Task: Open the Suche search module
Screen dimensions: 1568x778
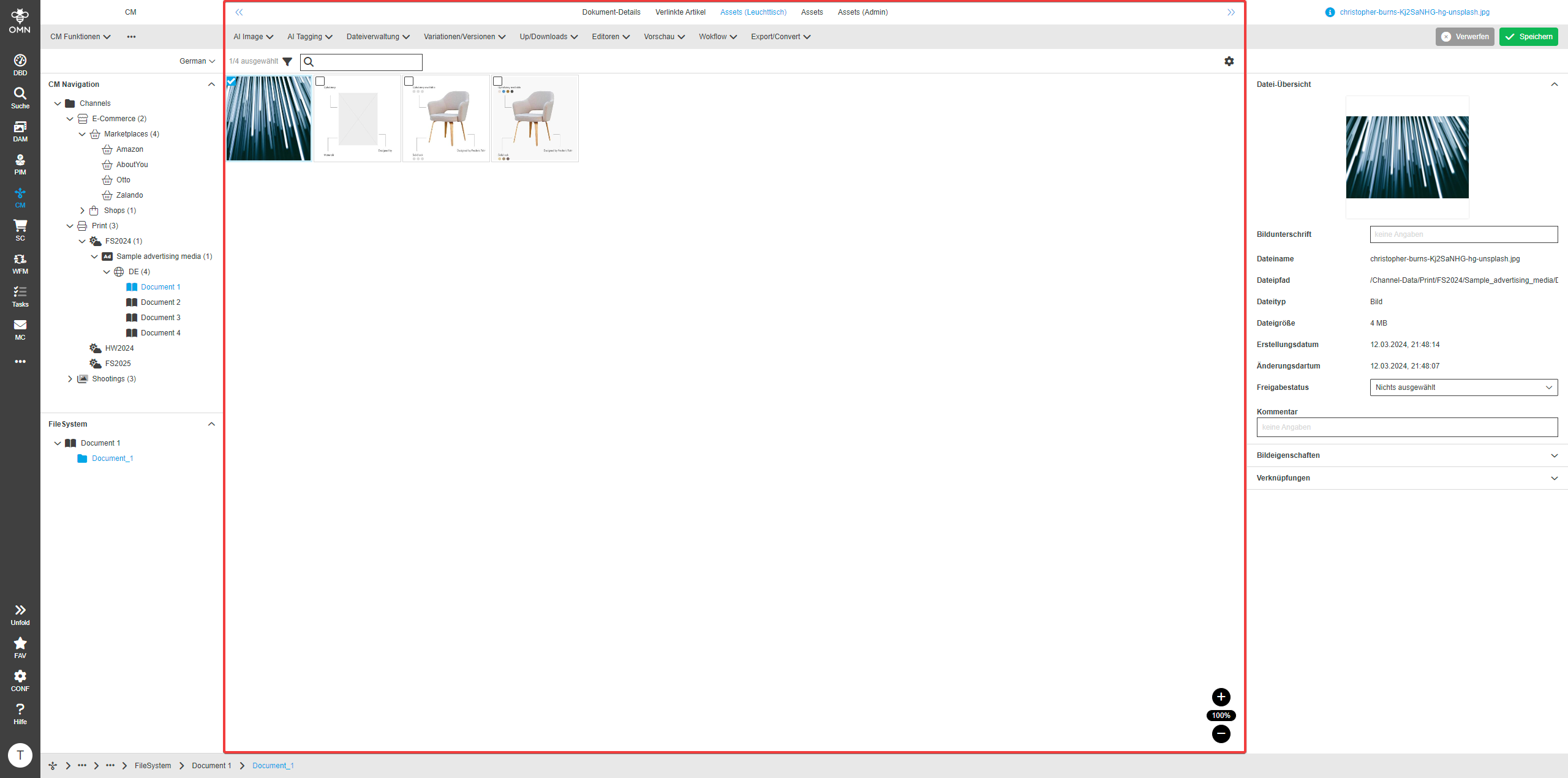Action: [x=20, y=97]
